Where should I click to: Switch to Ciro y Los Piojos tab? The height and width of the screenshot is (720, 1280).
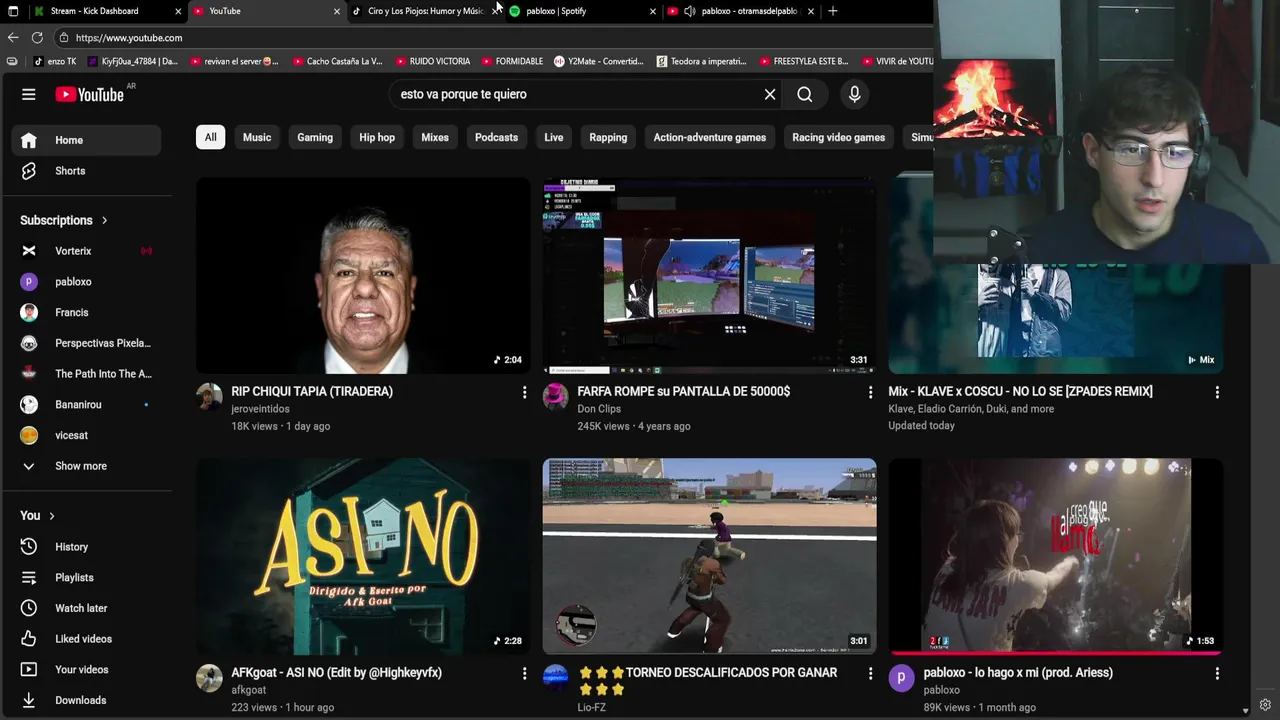coord(425,11)
